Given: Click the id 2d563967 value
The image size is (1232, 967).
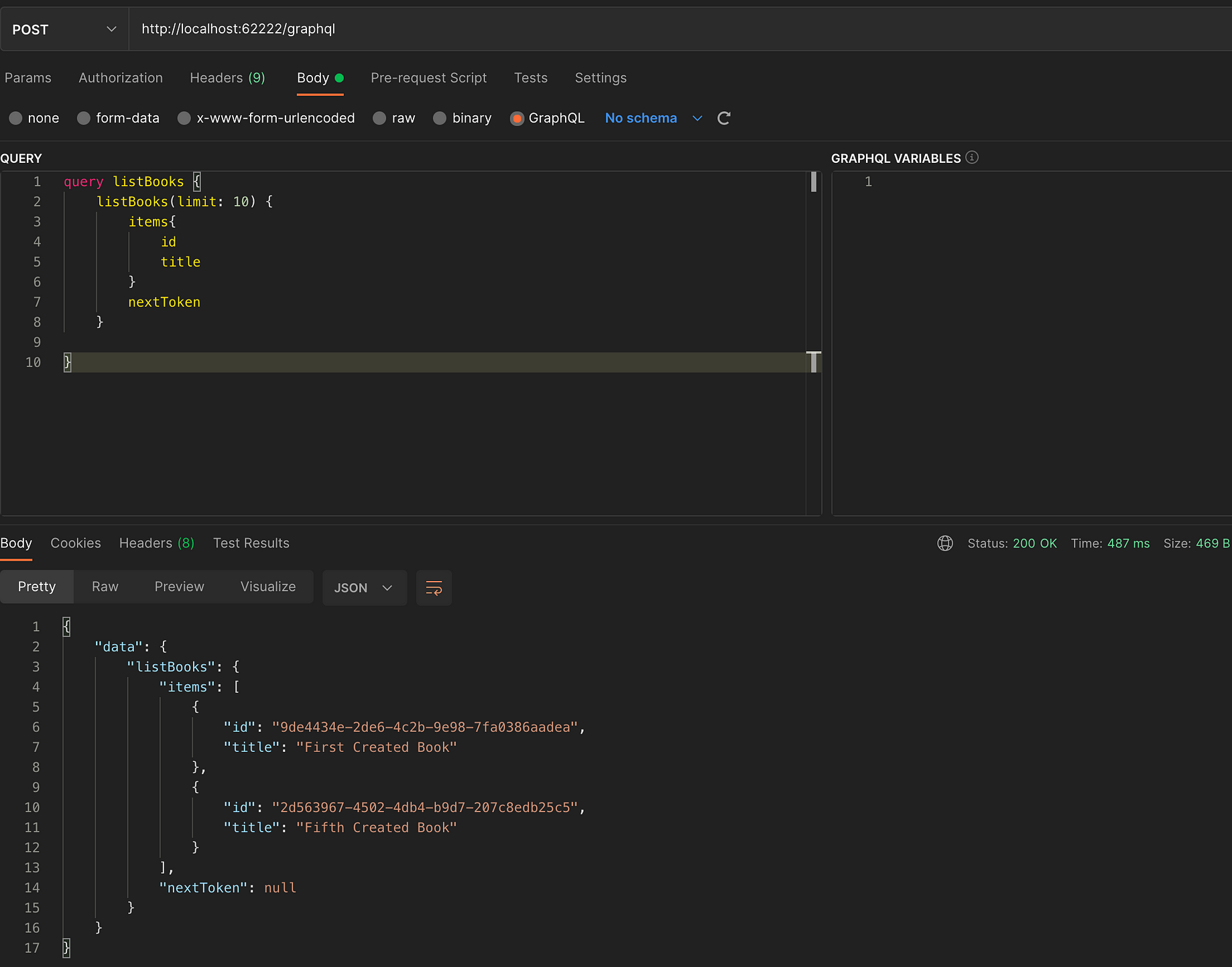Looking at the screenshot, I should (x=425, y=808).
